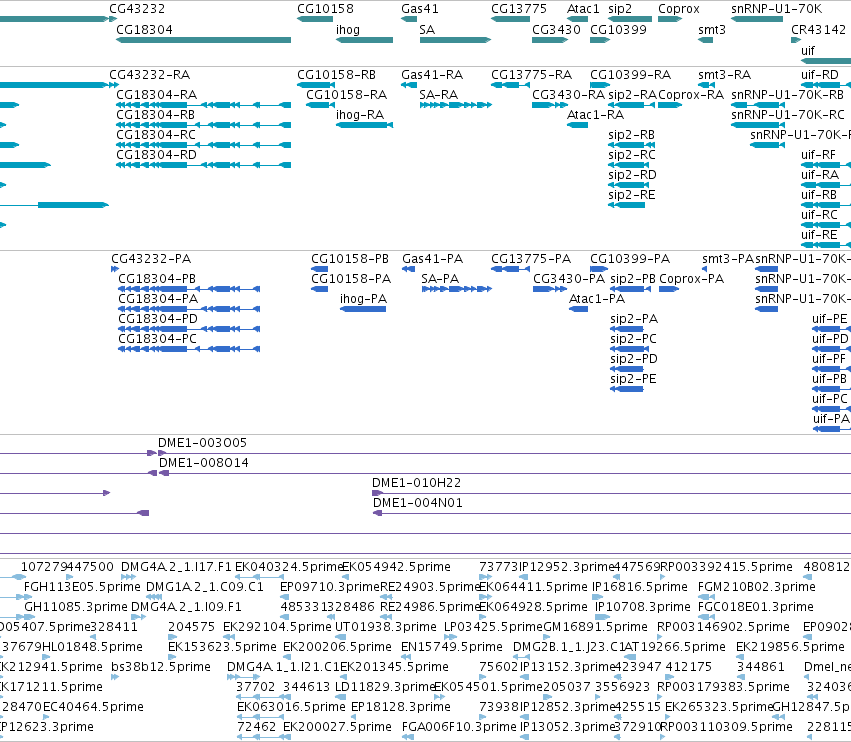Click the CG43232-RA transcript label
The width and height of the screenshot is (851, 742).
click(x=149, y=75)
